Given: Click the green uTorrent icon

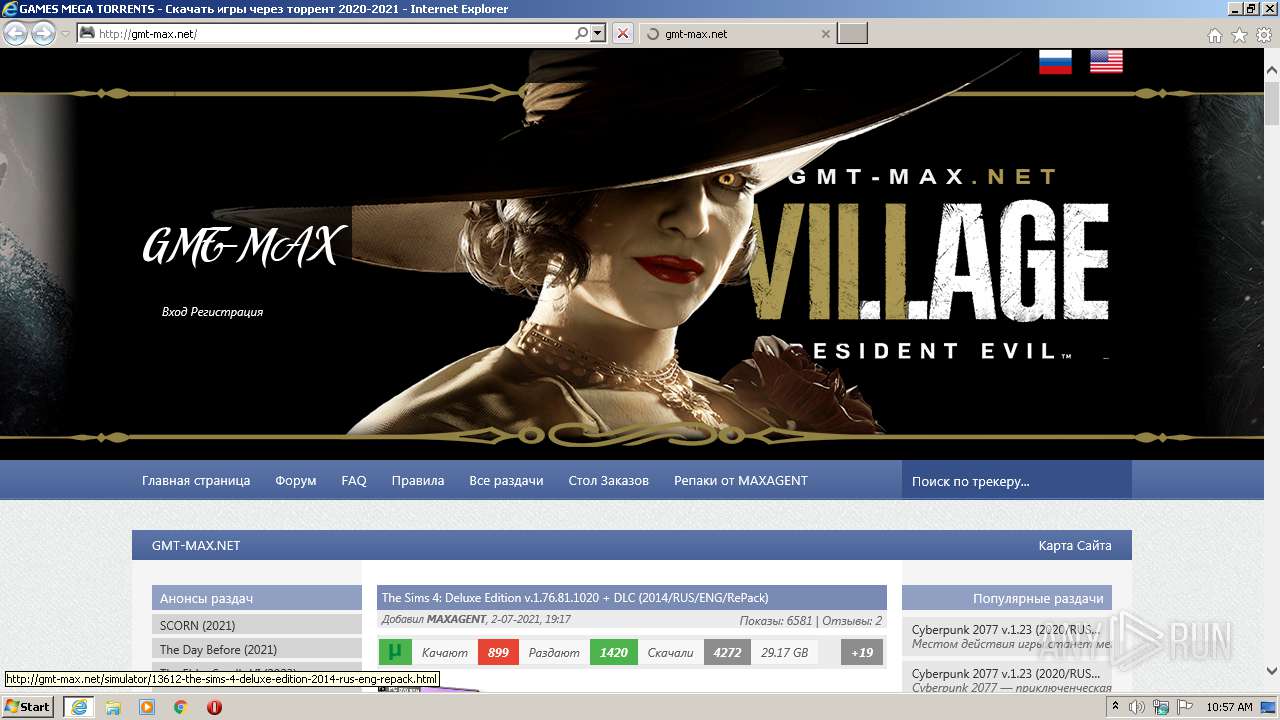Looking at the screenshot, I should coord(395,653).
